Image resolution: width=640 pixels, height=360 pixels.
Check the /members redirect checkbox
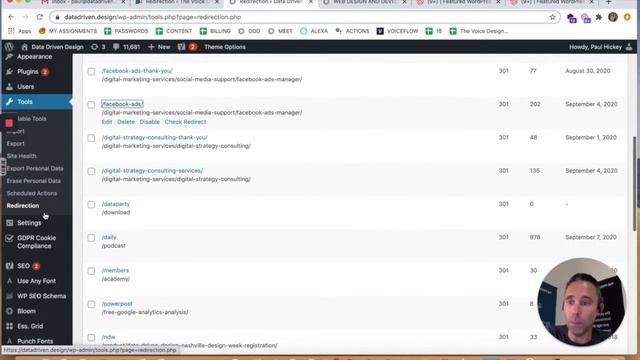[x=91, y=271]
